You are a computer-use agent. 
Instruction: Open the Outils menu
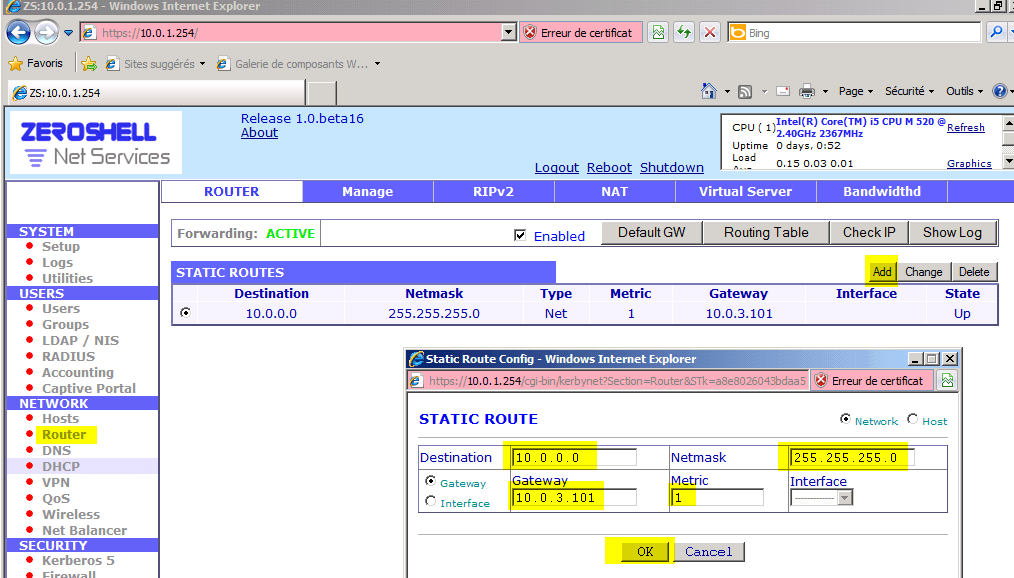pos(964,91)
